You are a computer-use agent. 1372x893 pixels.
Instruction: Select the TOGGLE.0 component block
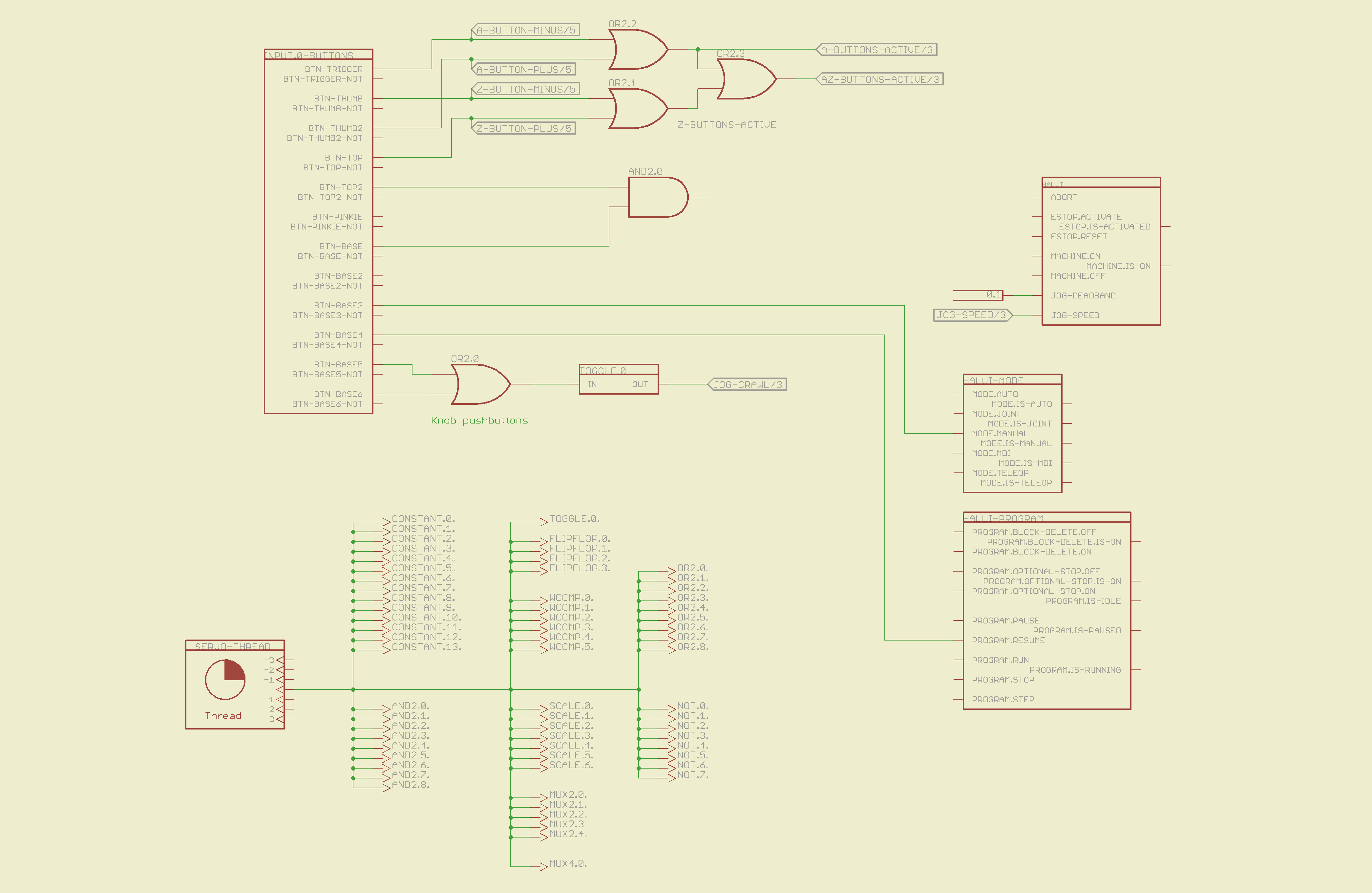point(618,380)
